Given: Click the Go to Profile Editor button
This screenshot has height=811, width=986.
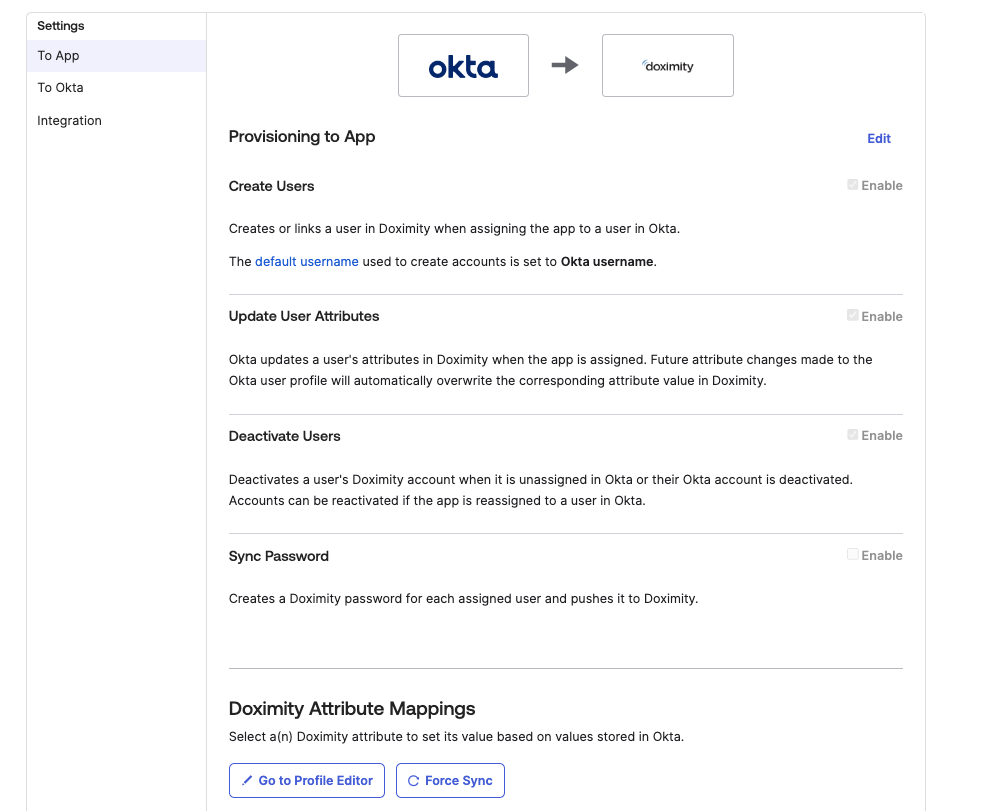Looking at the screenshot, I should [x=307, y=780].
